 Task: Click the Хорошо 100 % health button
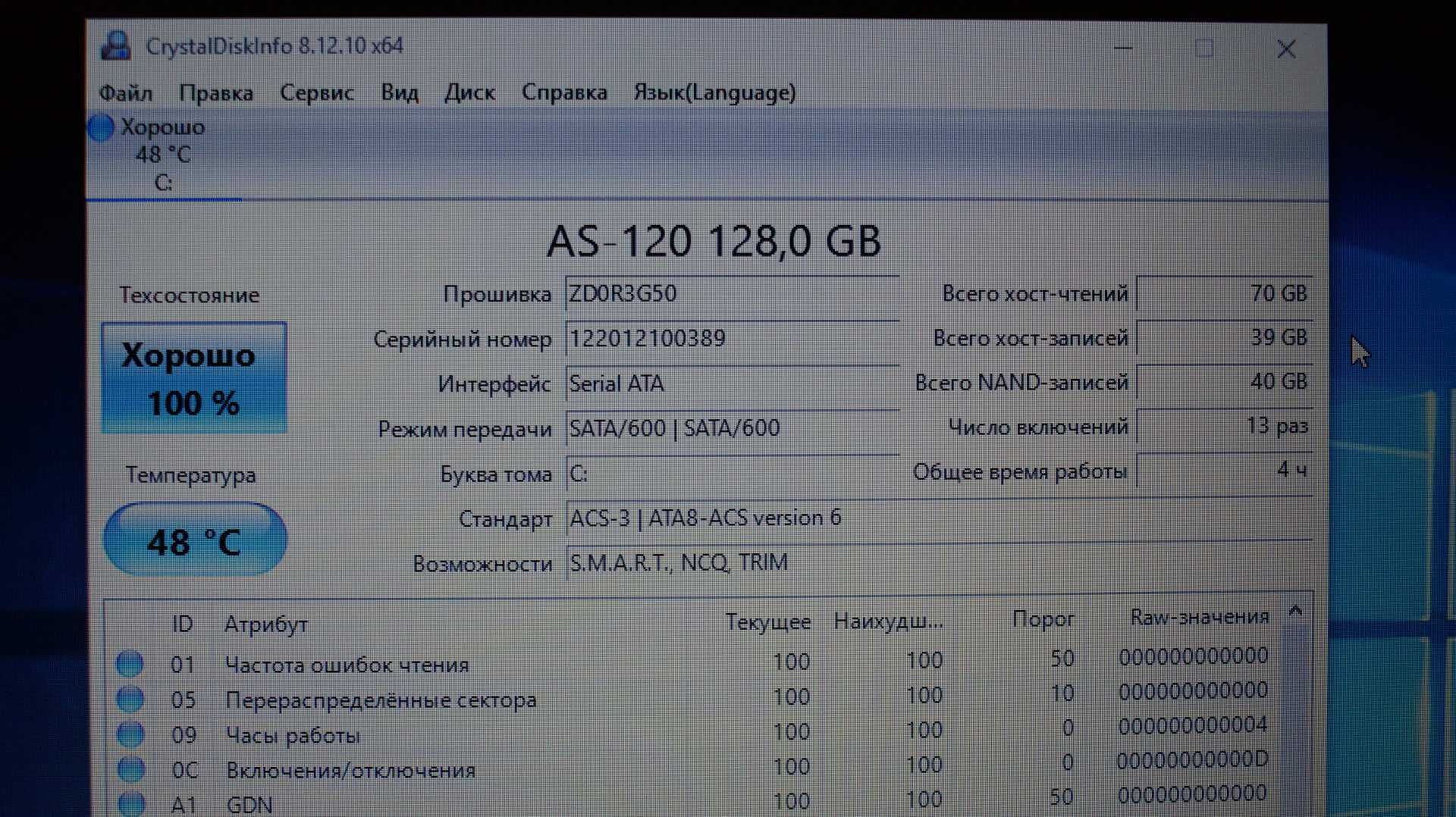pos(194,377)
